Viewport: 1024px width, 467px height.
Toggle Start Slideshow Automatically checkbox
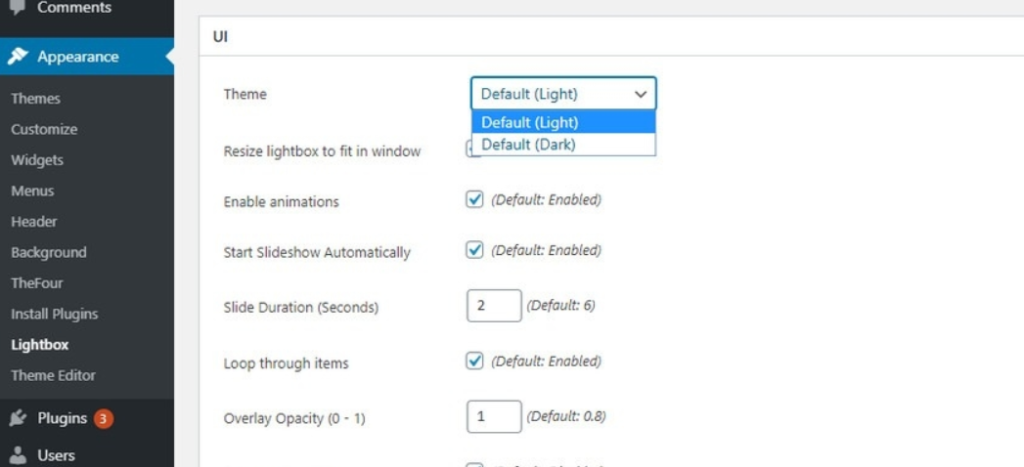474,250
